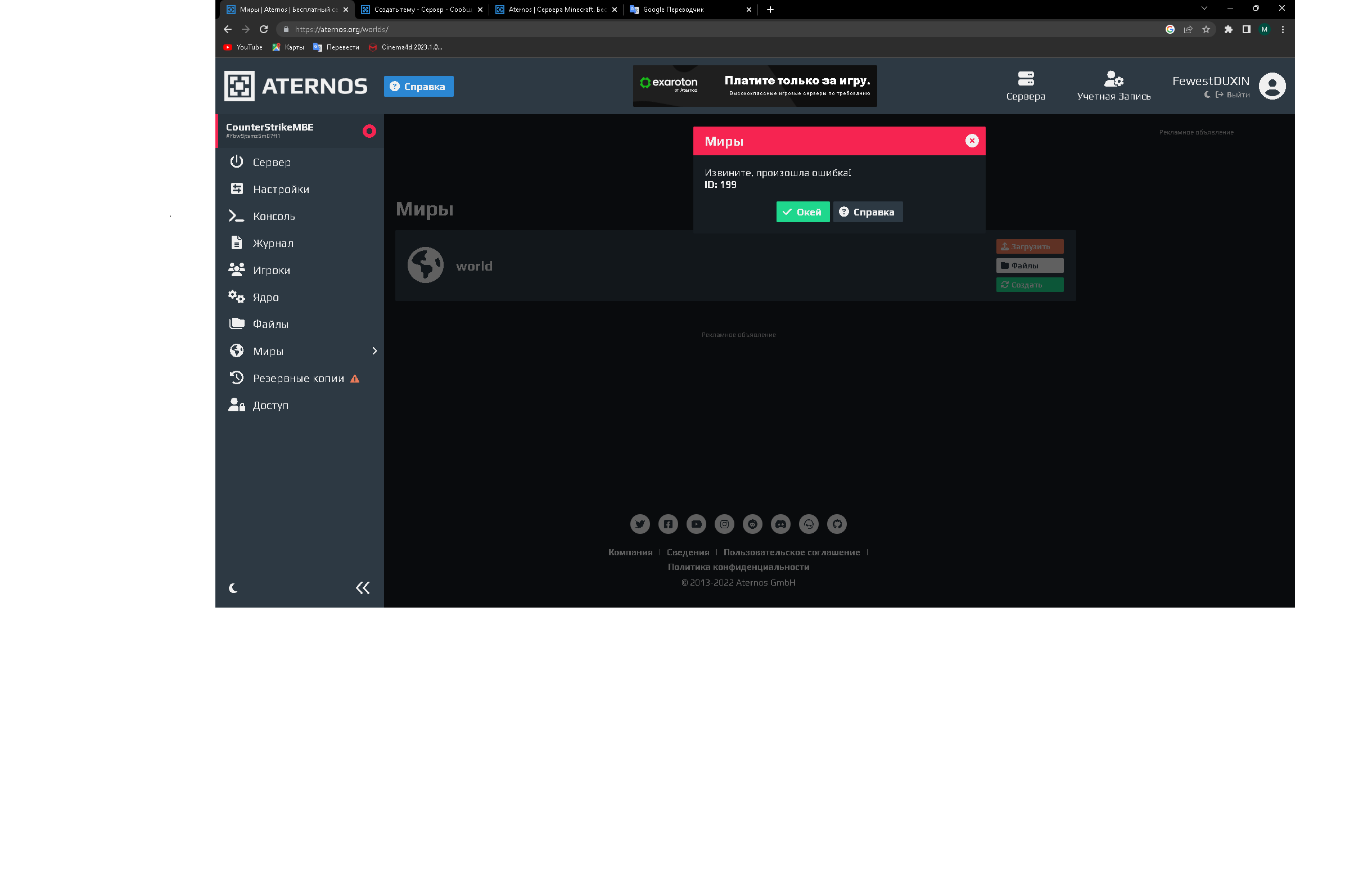Open support headset footer icon
This screenshot has height=890, width=1372.
tap(809, 524)
